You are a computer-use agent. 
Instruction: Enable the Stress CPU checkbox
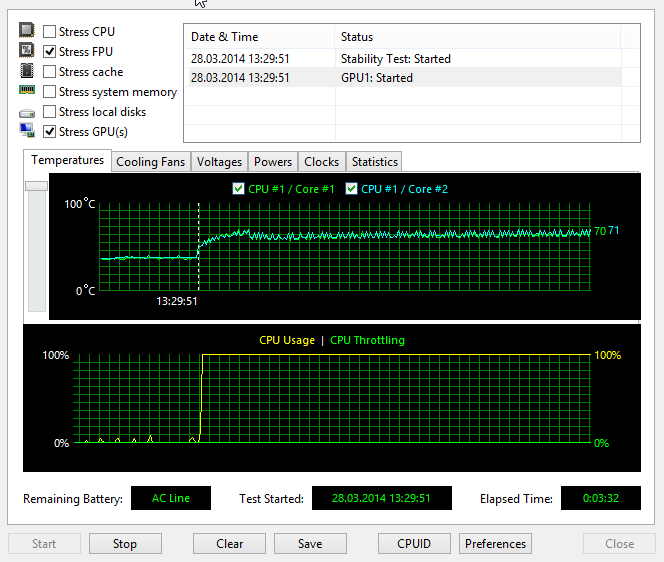[50, 31]
